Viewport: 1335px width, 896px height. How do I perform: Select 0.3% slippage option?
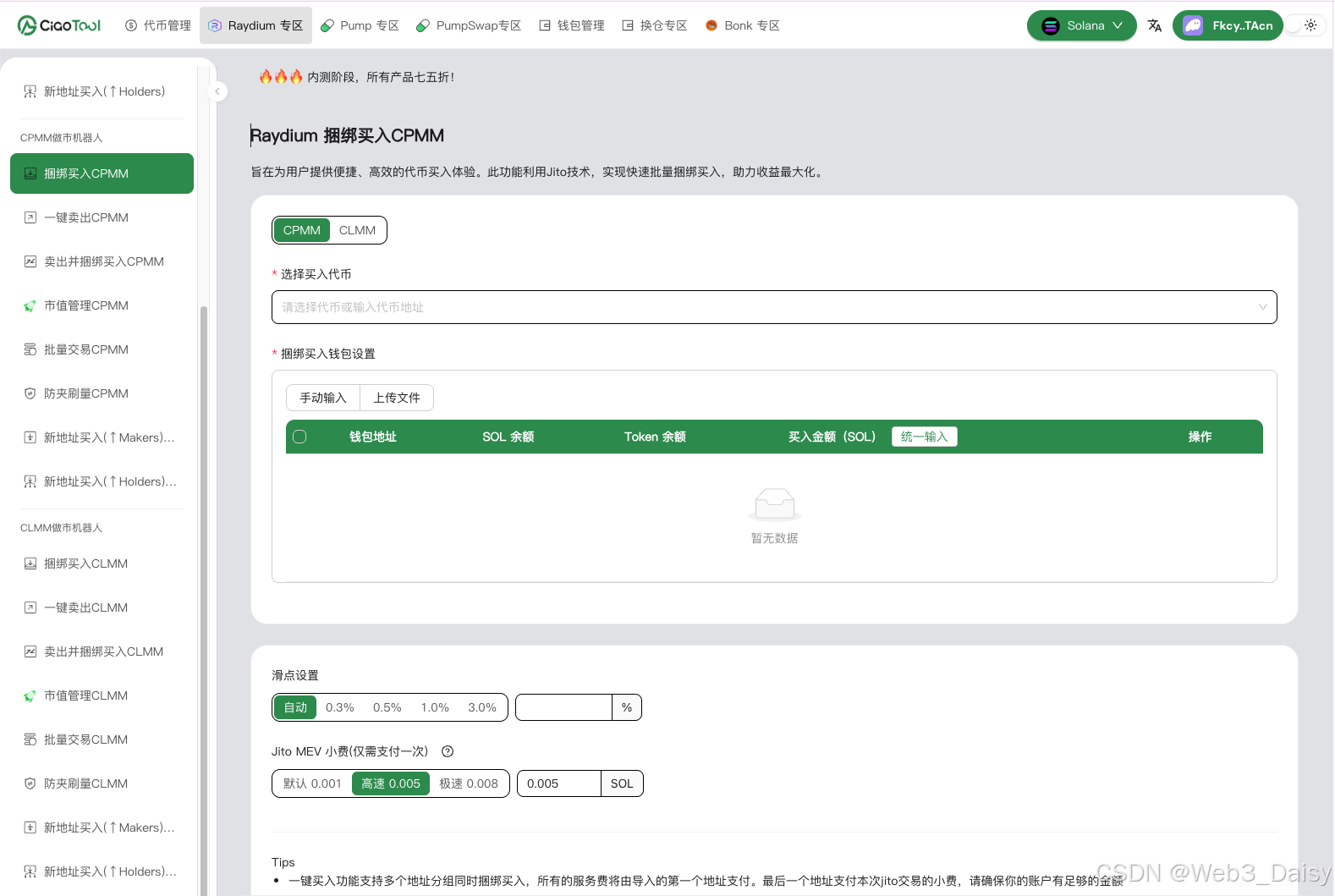340,707
